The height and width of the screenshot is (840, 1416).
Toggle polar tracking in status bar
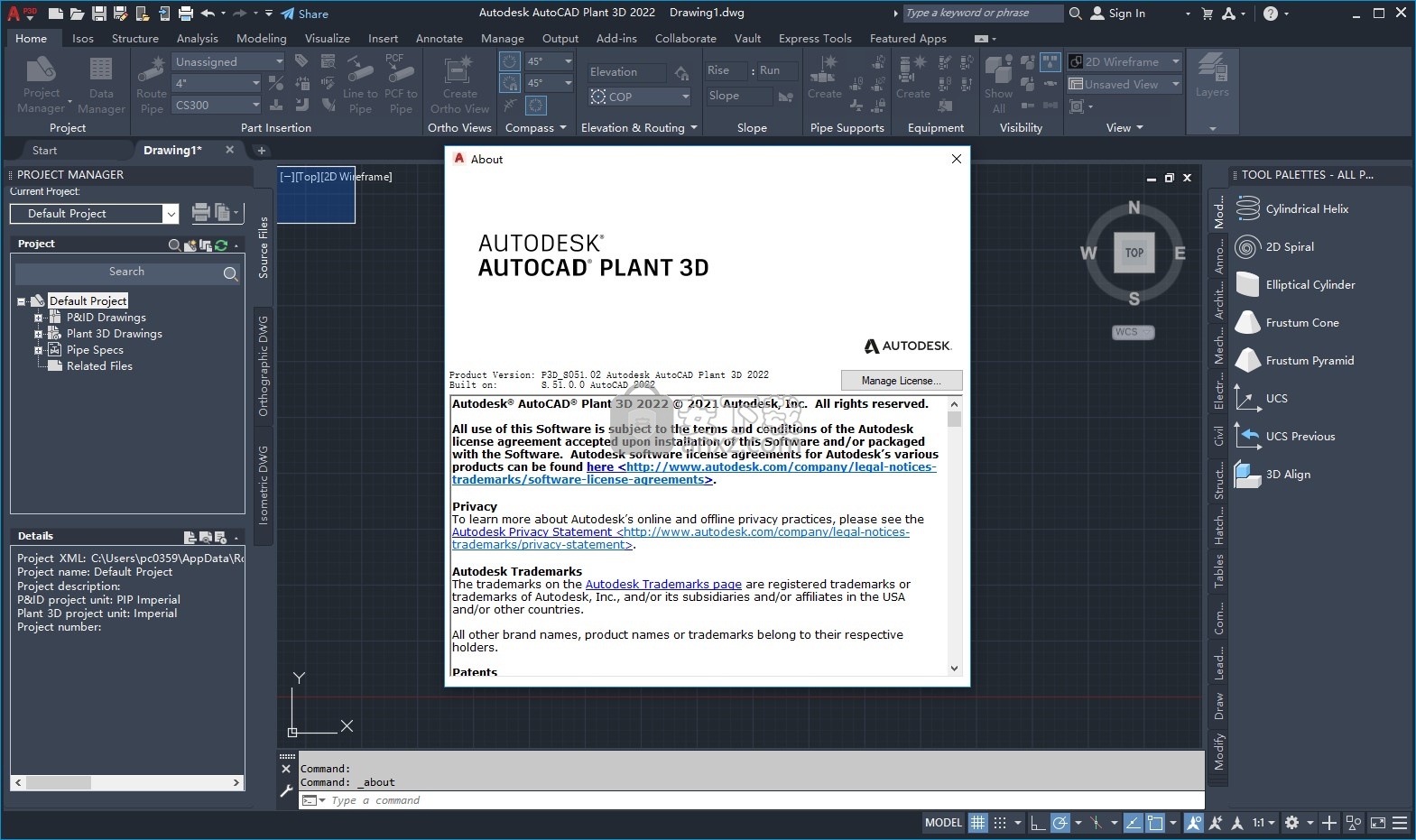point(1060,823)
